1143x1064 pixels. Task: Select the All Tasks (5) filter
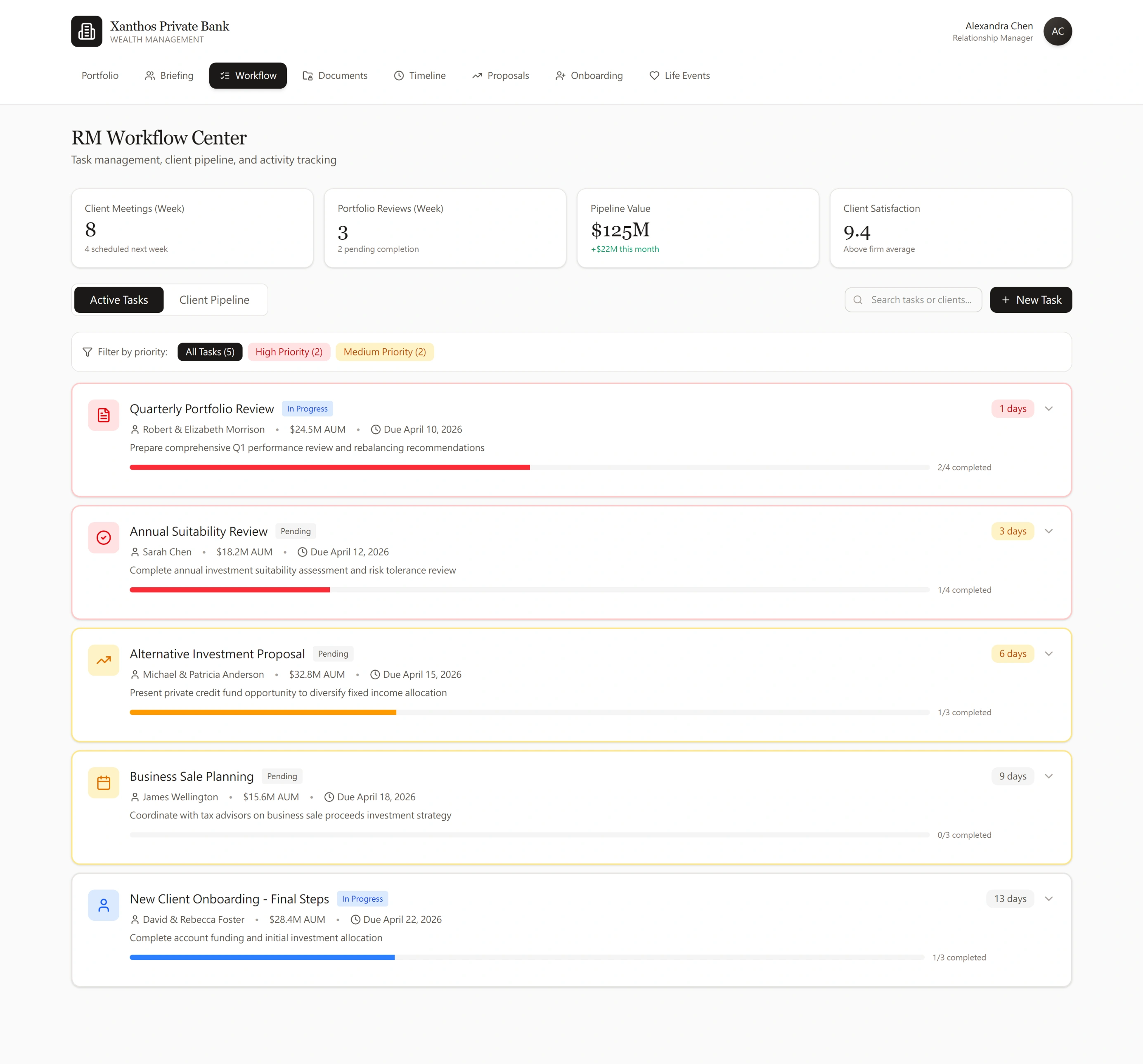pos(209,351)
